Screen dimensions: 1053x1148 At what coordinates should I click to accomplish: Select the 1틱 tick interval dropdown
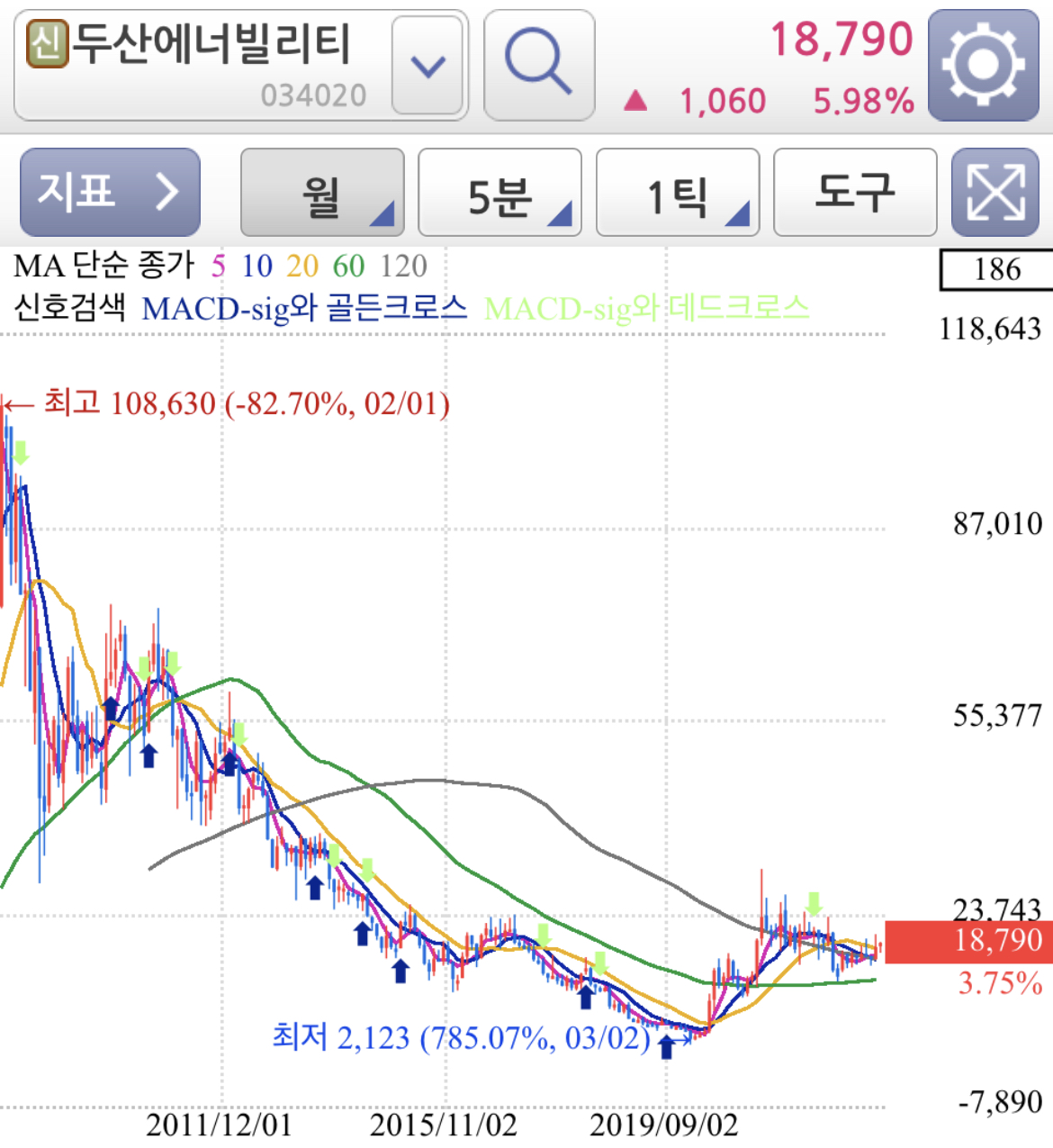click(x=678, y=192)
